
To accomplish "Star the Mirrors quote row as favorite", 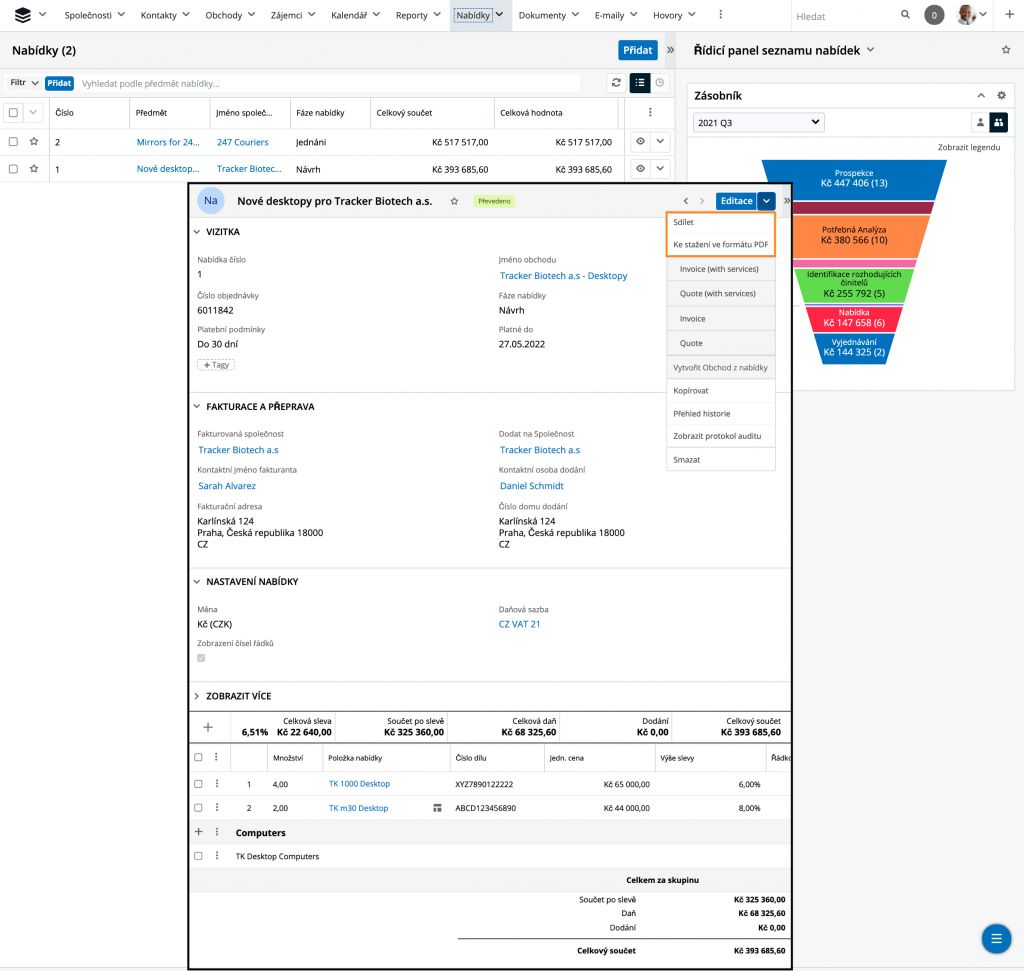I will click(x=34, y=142).
